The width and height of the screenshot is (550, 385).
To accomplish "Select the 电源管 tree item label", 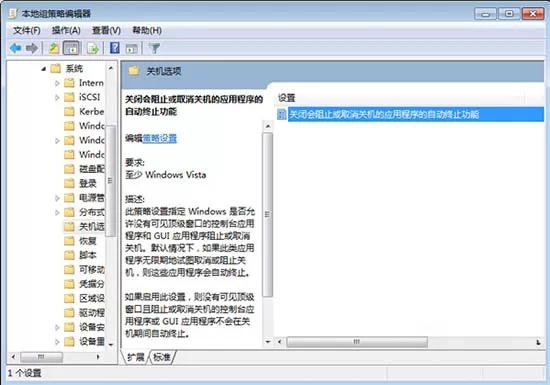I will [x=92, y=198].
